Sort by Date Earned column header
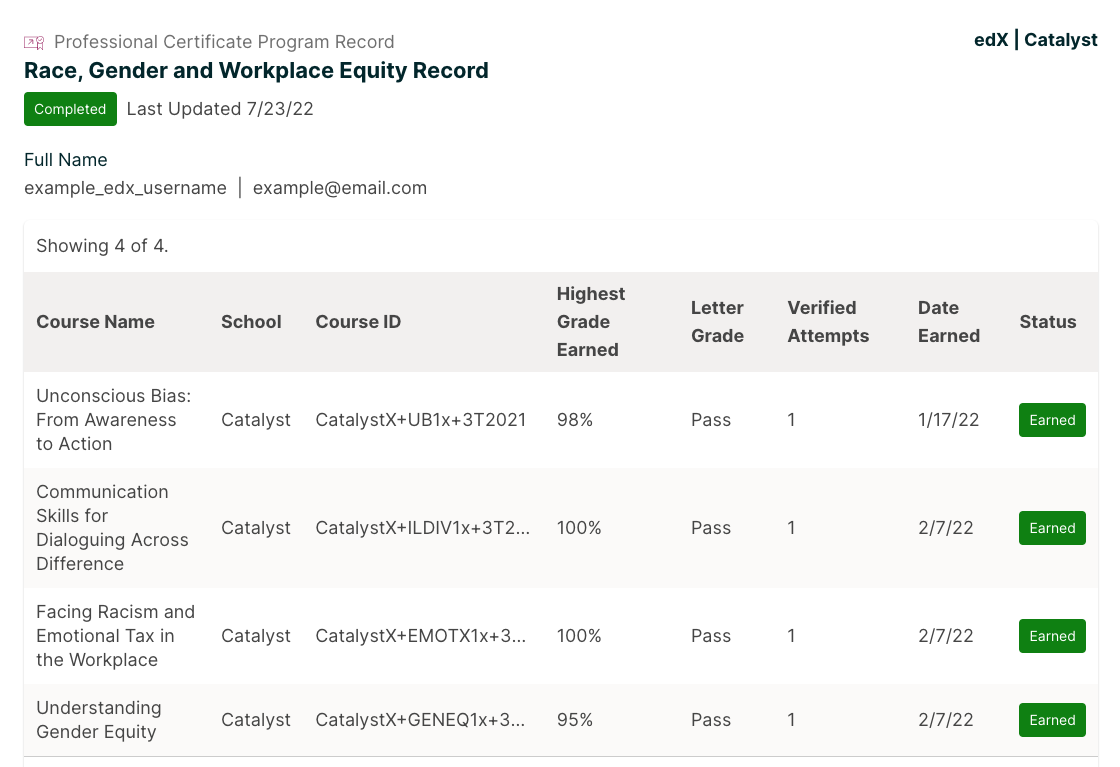 (x=948, y=322)
